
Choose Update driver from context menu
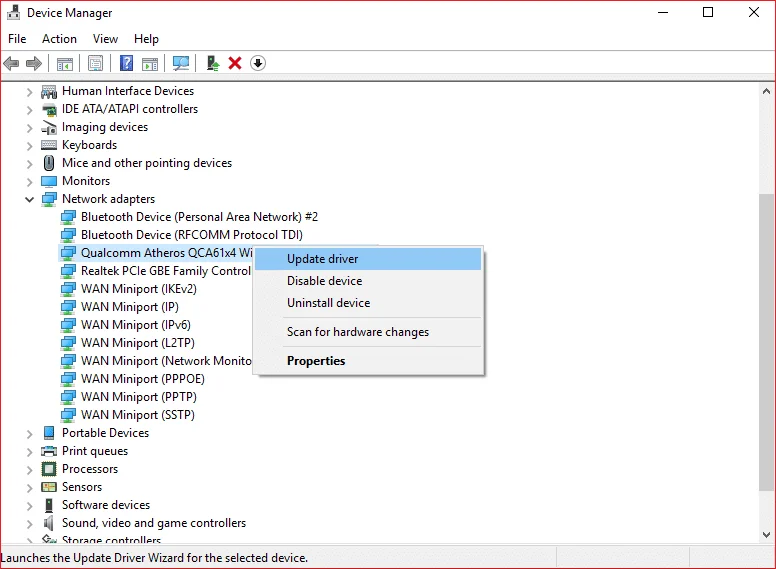coord(368,259)
